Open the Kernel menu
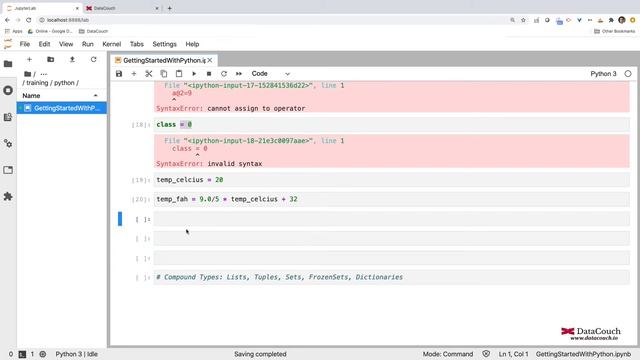 [111, 44]
